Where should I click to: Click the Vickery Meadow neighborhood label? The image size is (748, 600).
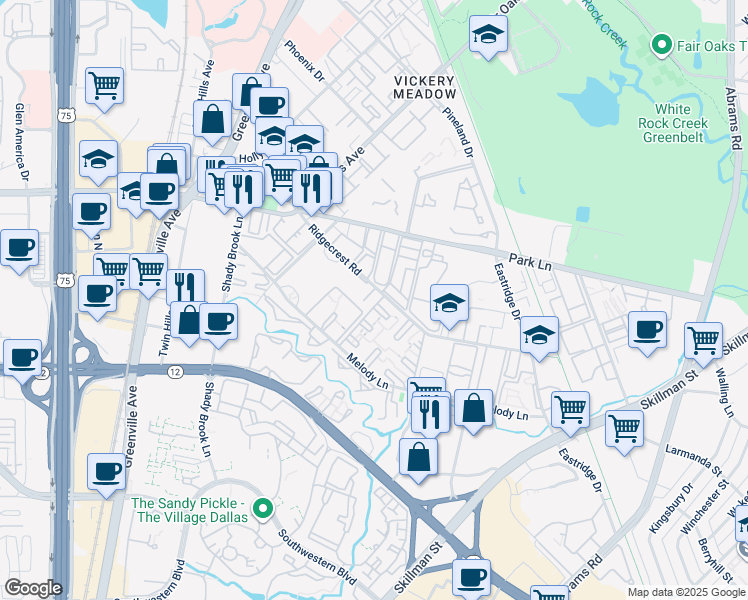pos(424,87)
